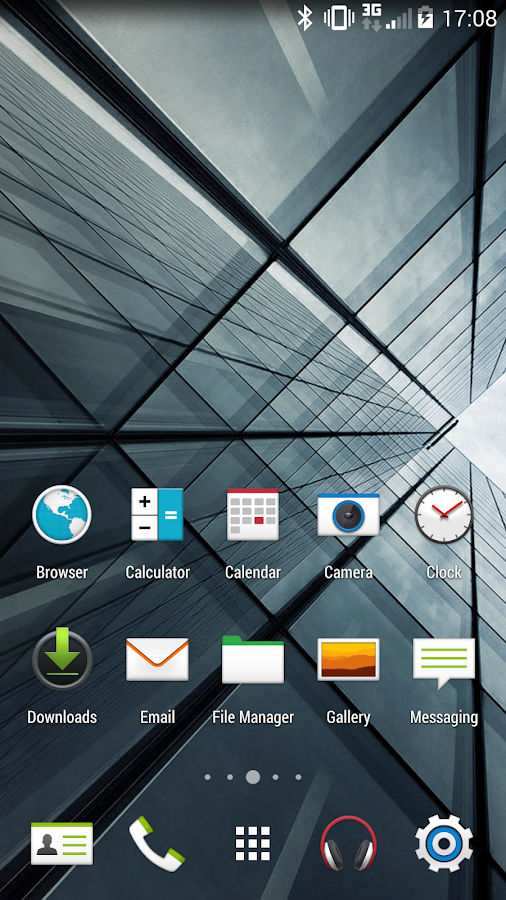Tap the Bluetooth status icon
This screenshot has width=506, height=900.
(304, 19)
